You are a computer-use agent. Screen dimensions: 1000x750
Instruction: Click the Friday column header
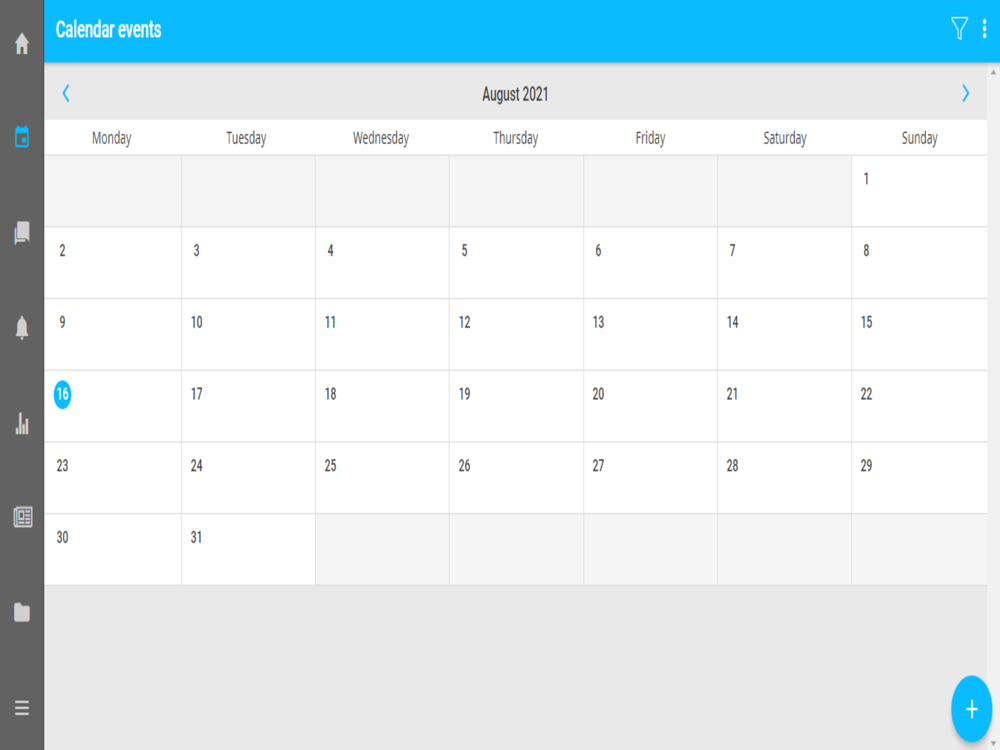650,138
